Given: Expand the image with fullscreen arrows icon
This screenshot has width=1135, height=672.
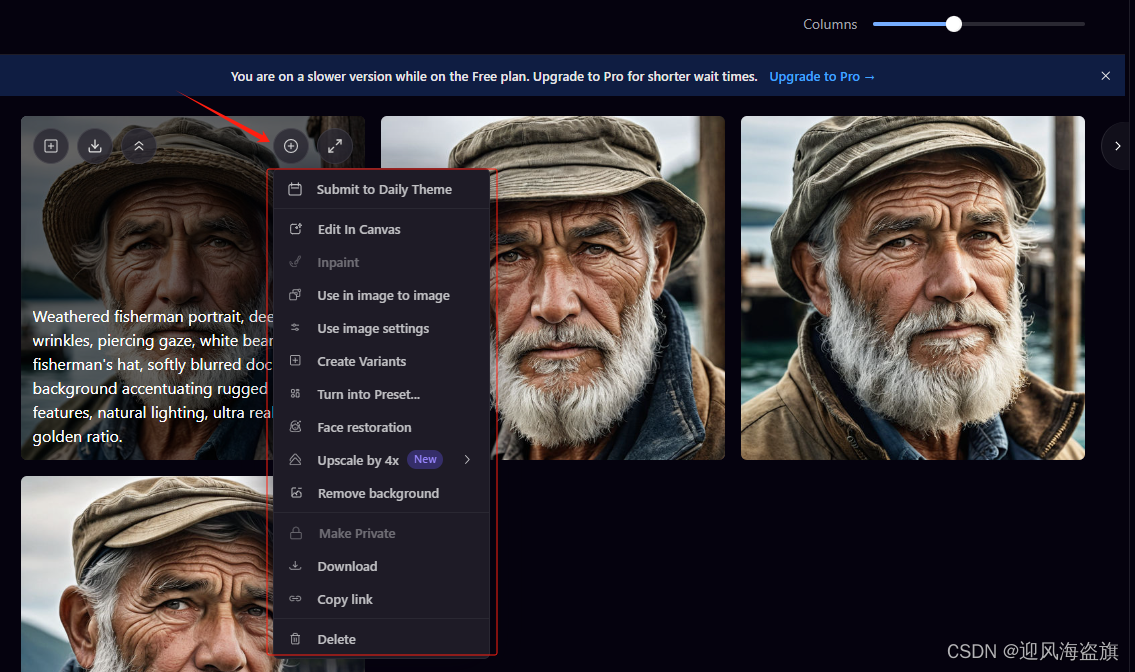Looking at the screenshot, I should [x=334, y=146].
